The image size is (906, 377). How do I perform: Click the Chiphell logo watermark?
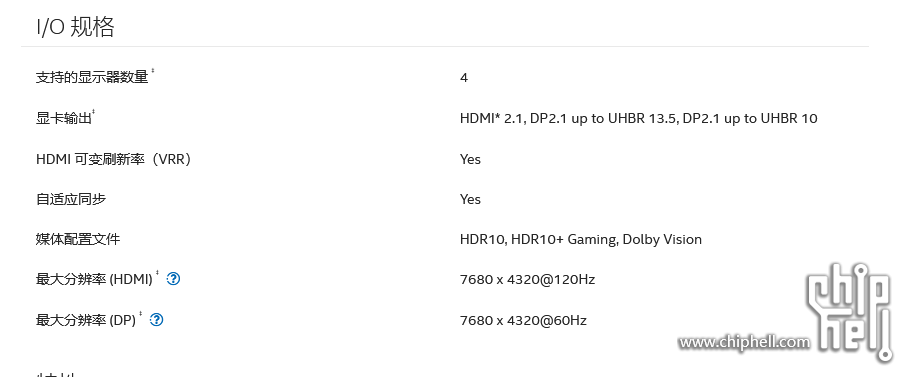click(x=849, y=312)
